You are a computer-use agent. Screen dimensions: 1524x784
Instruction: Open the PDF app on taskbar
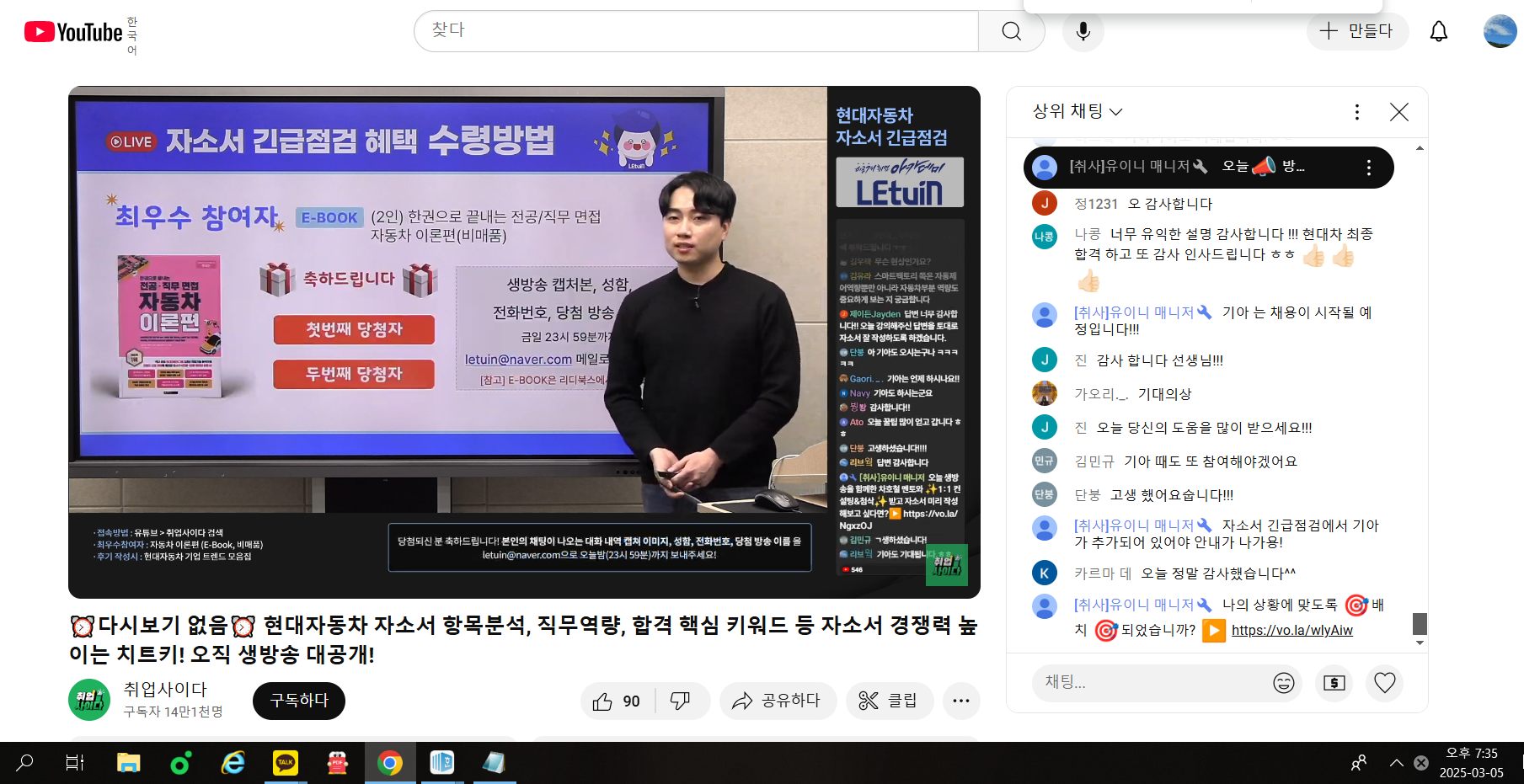pos(338,763)
